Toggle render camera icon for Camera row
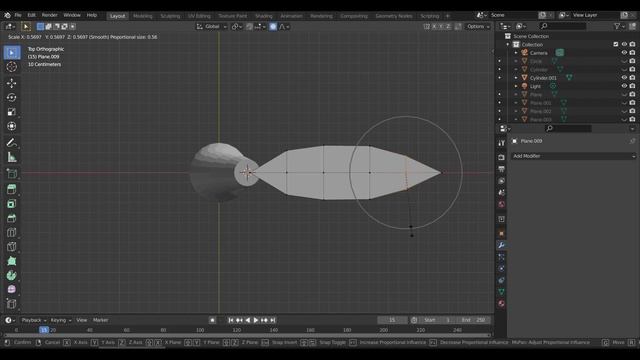This screenshot has height=360, width=640. 632,53
